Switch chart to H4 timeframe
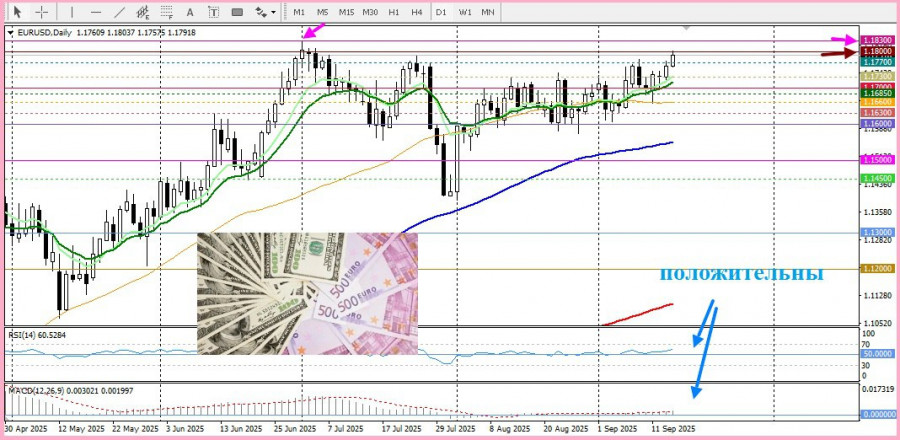This screenshot has width=900, height=440. coord(417,11)
